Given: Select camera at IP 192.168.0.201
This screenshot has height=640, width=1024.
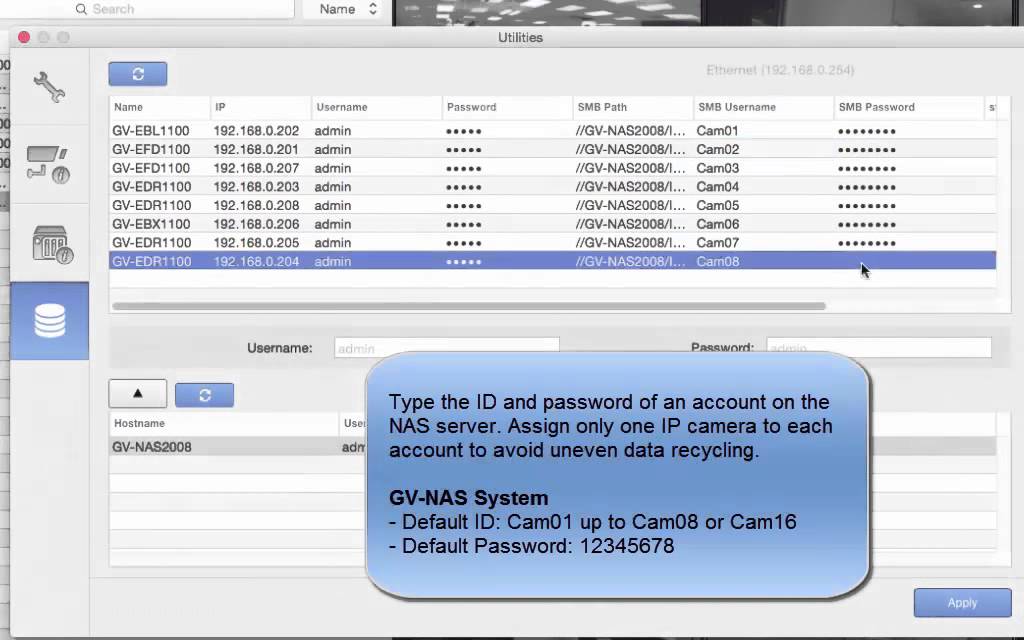Looking at the screenshot, I should pyautogui.click(x=552, y=150).
